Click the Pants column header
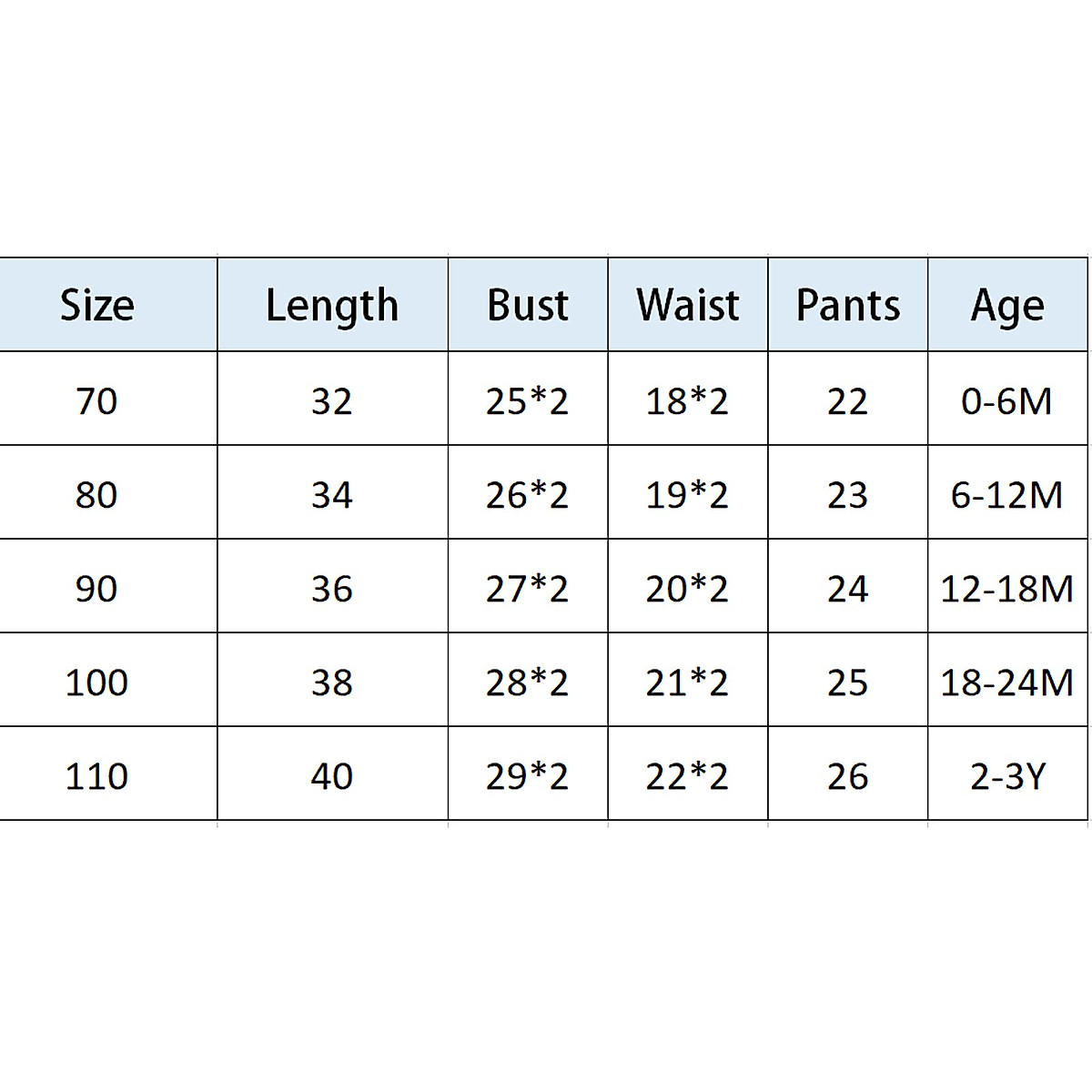This screenshot has width=1092, height=1092. coord(848,305)
